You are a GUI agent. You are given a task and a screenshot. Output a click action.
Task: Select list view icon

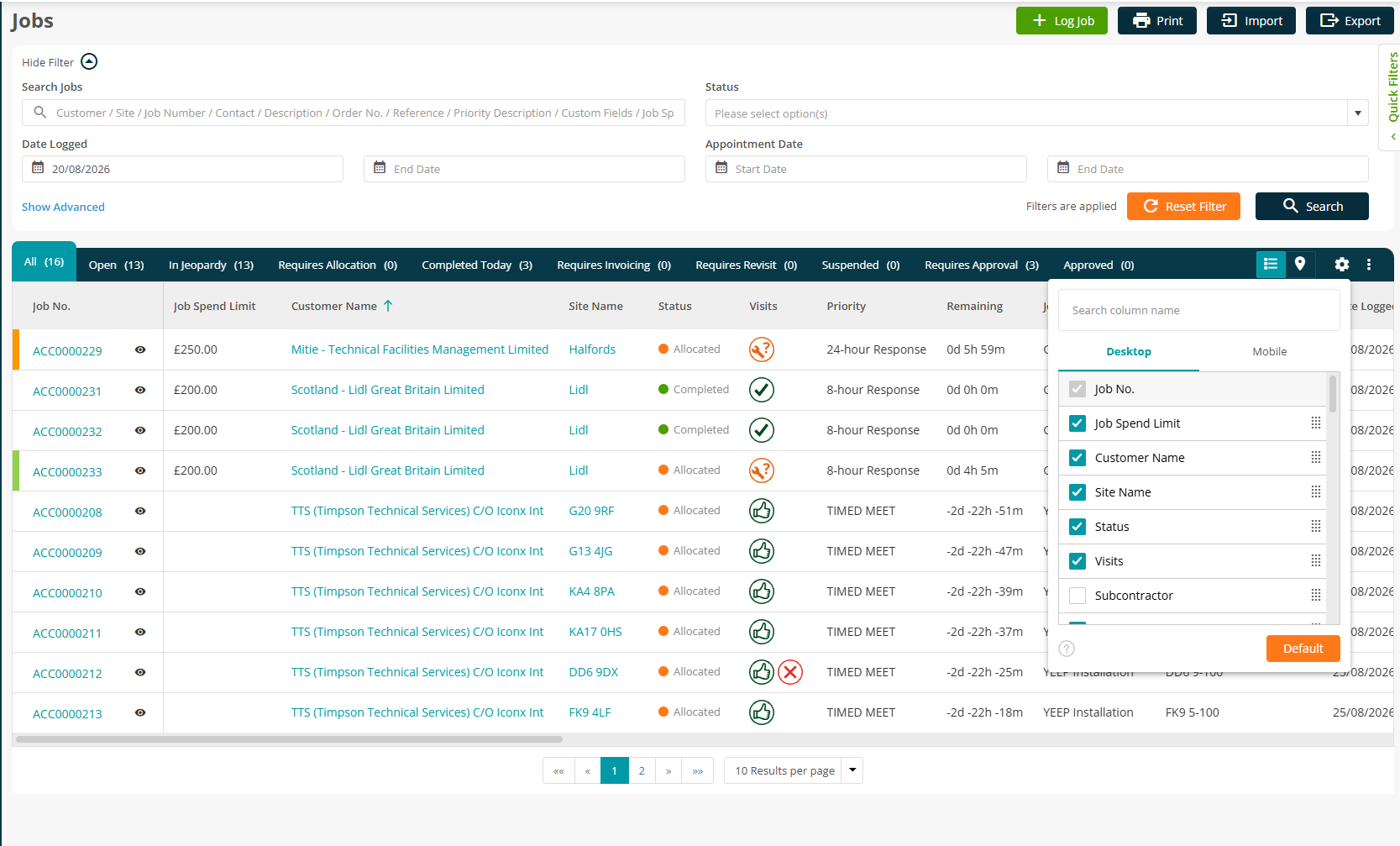(x=1271, y=264)
